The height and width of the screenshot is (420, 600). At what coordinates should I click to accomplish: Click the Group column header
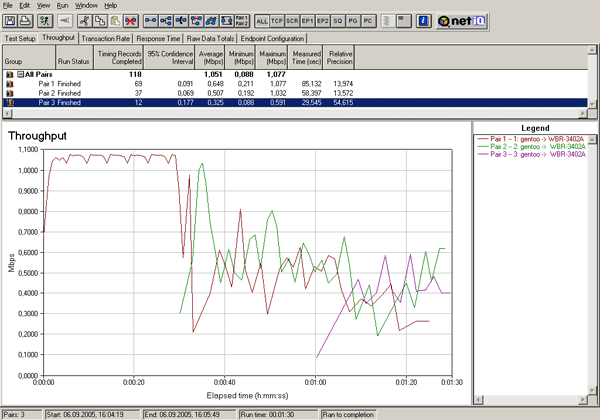pyautogui.click(x=29, y=57)
